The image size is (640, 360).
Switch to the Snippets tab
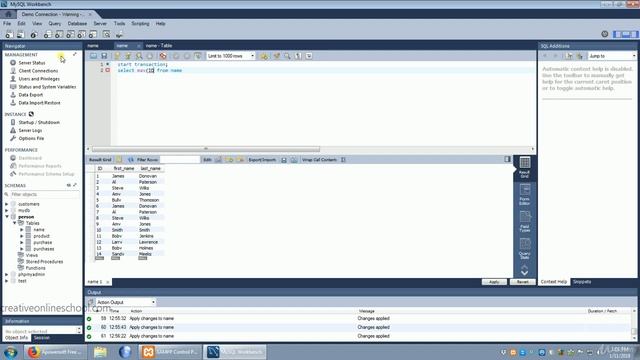pyautogui.click(x=582, y=282)
